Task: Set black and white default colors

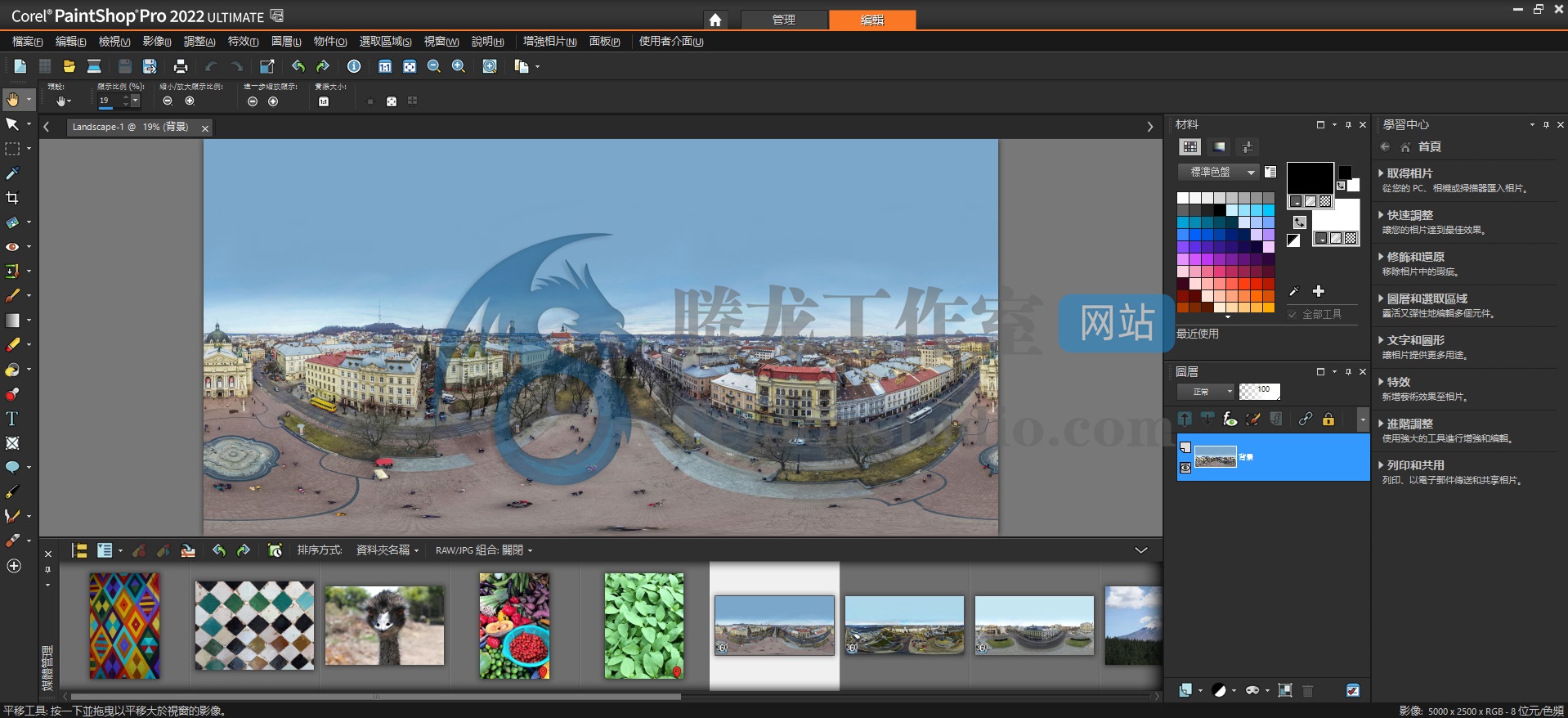Action: click(x=1293, y=240)
